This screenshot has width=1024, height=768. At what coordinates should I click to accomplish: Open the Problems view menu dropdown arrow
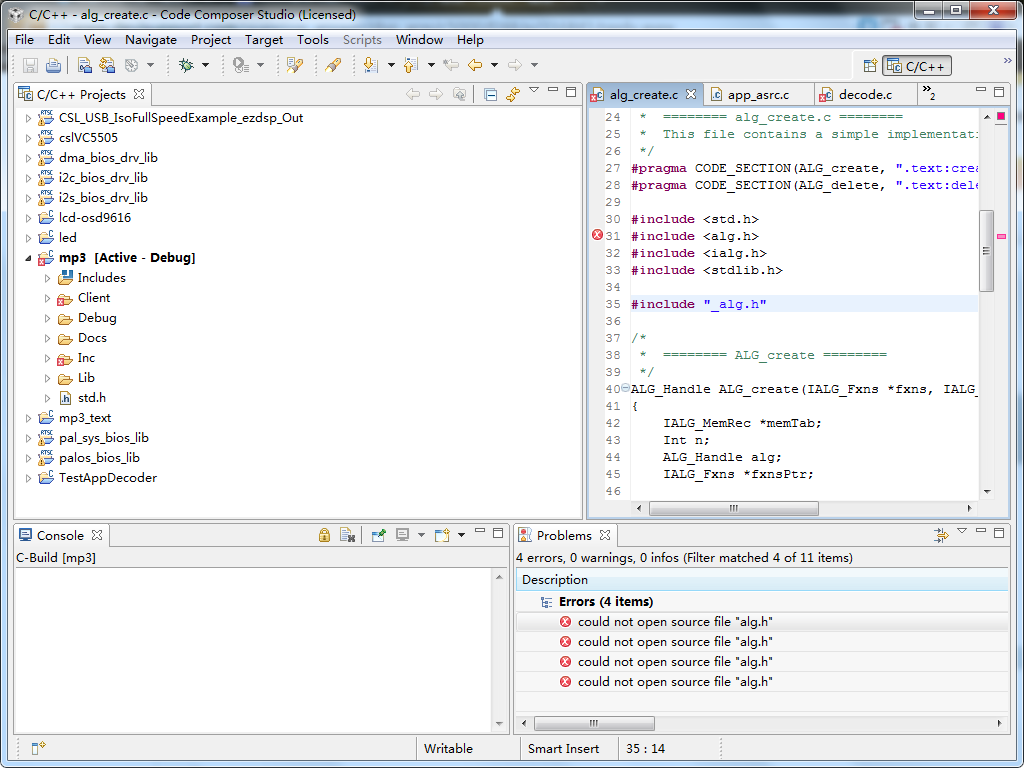pos(962,532)
